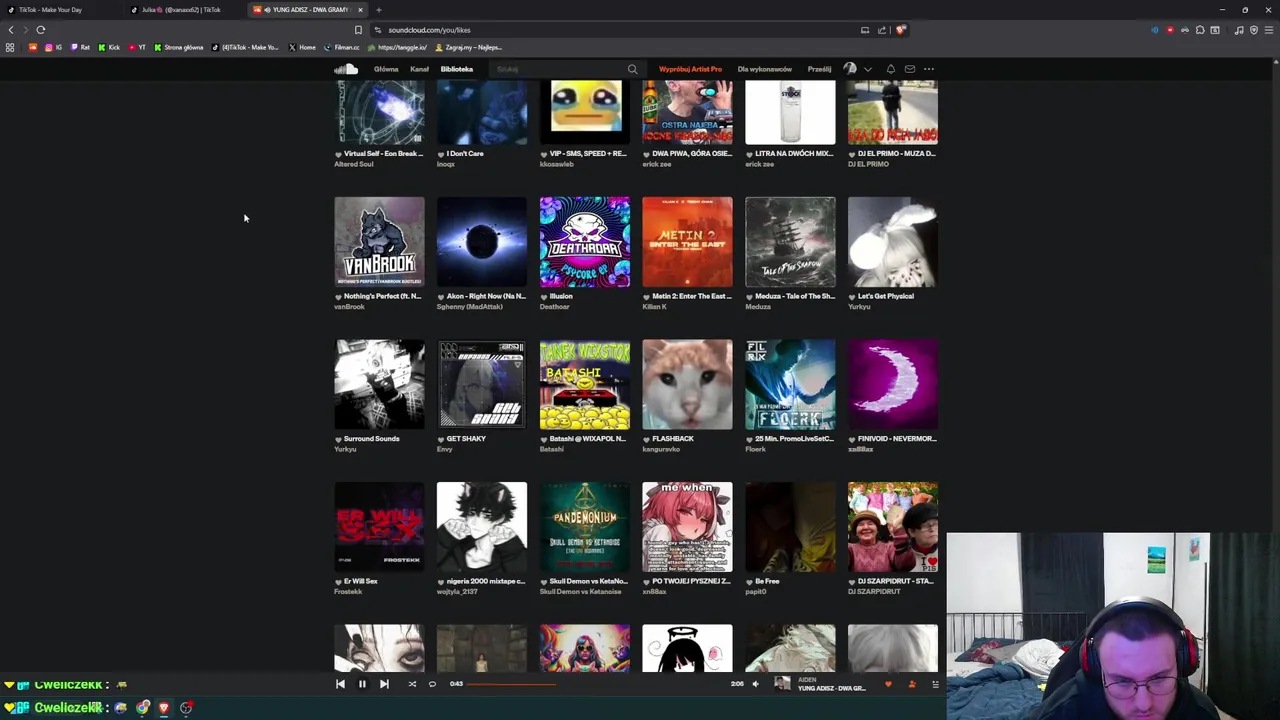Open the play queue list icon

click(x=935, y=684)
